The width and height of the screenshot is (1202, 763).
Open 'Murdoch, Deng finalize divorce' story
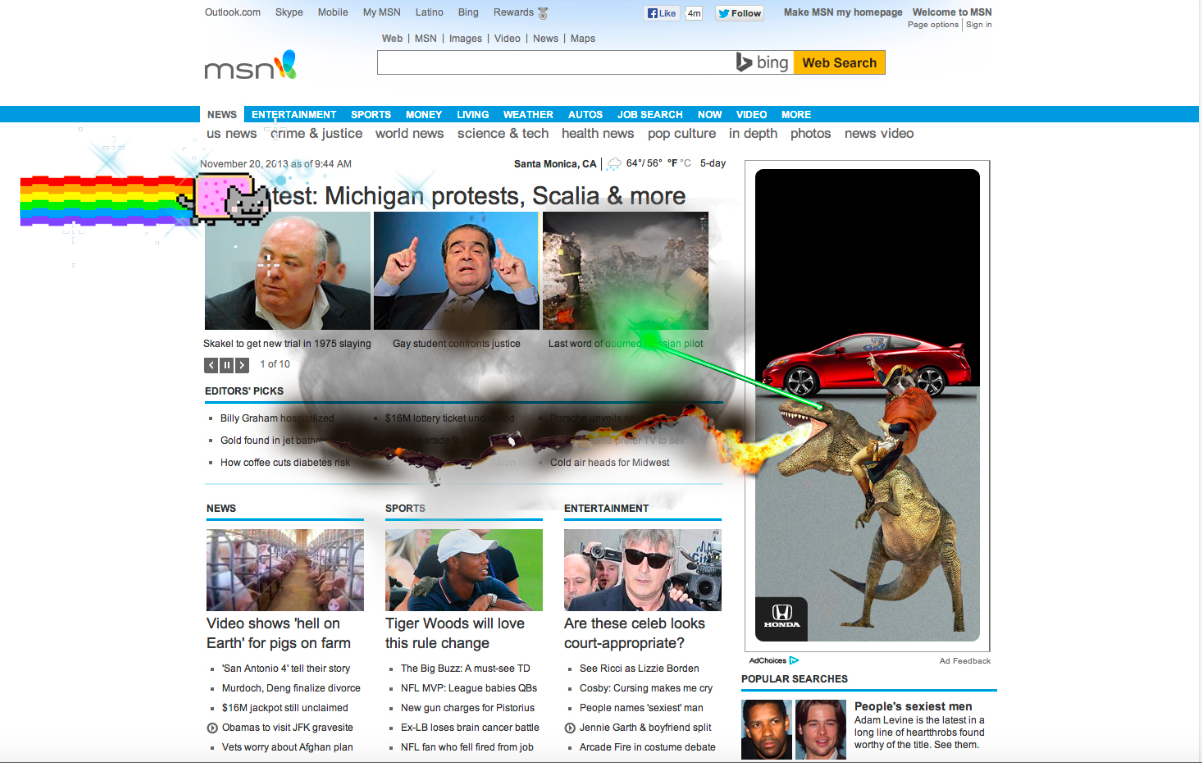(291, 688)
